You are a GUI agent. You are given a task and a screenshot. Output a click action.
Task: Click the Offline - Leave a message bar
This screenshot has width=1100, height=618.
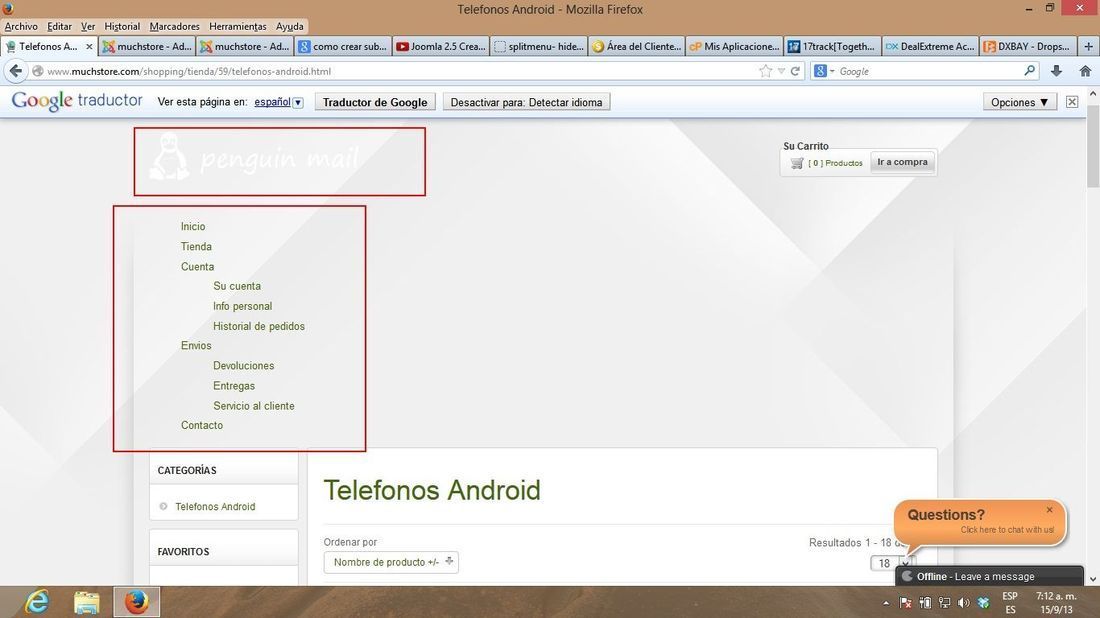[990, 576]
